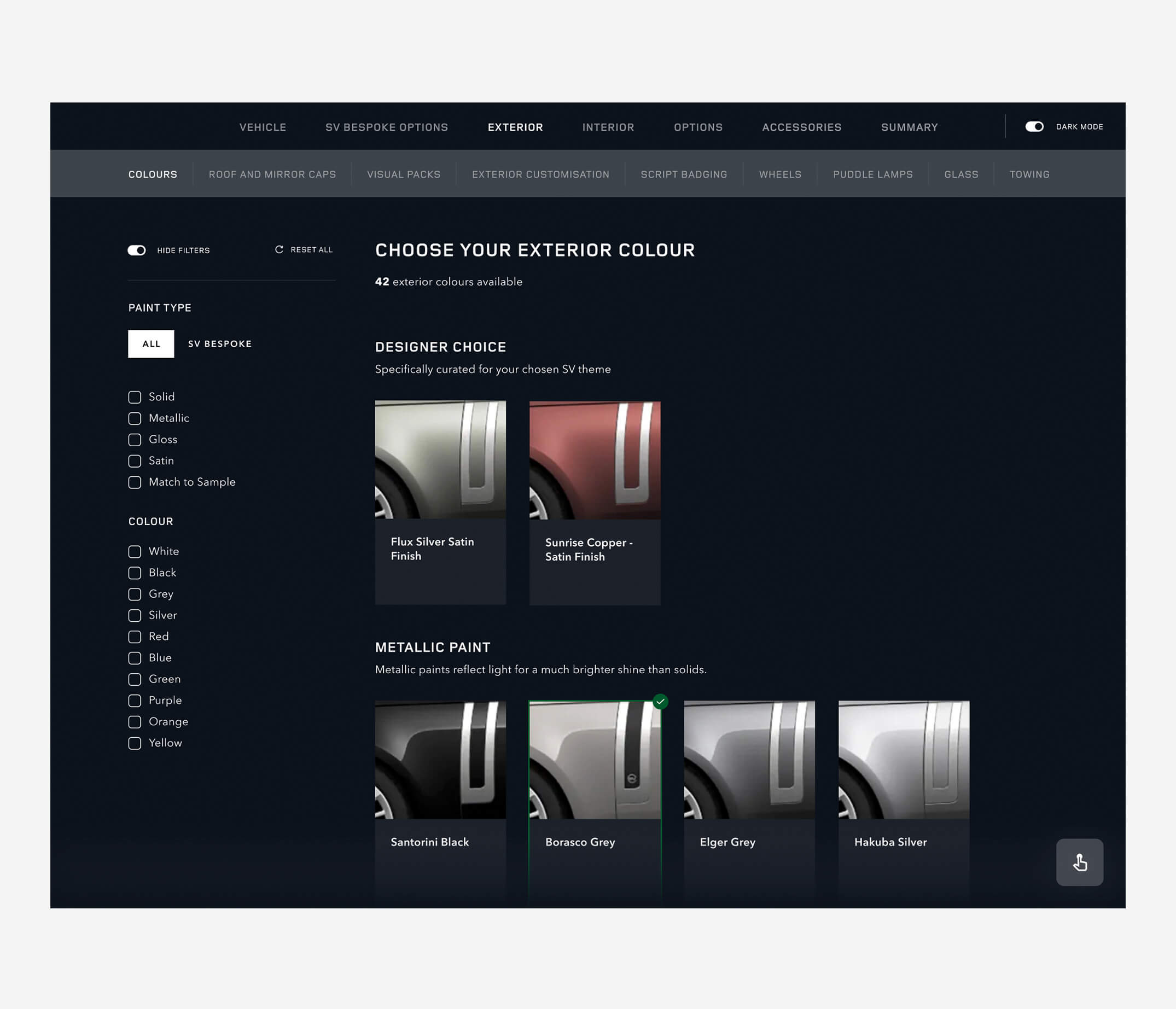Go to the Summary tab
This screenshot has width=1176, height=1009.
point(909,127)
